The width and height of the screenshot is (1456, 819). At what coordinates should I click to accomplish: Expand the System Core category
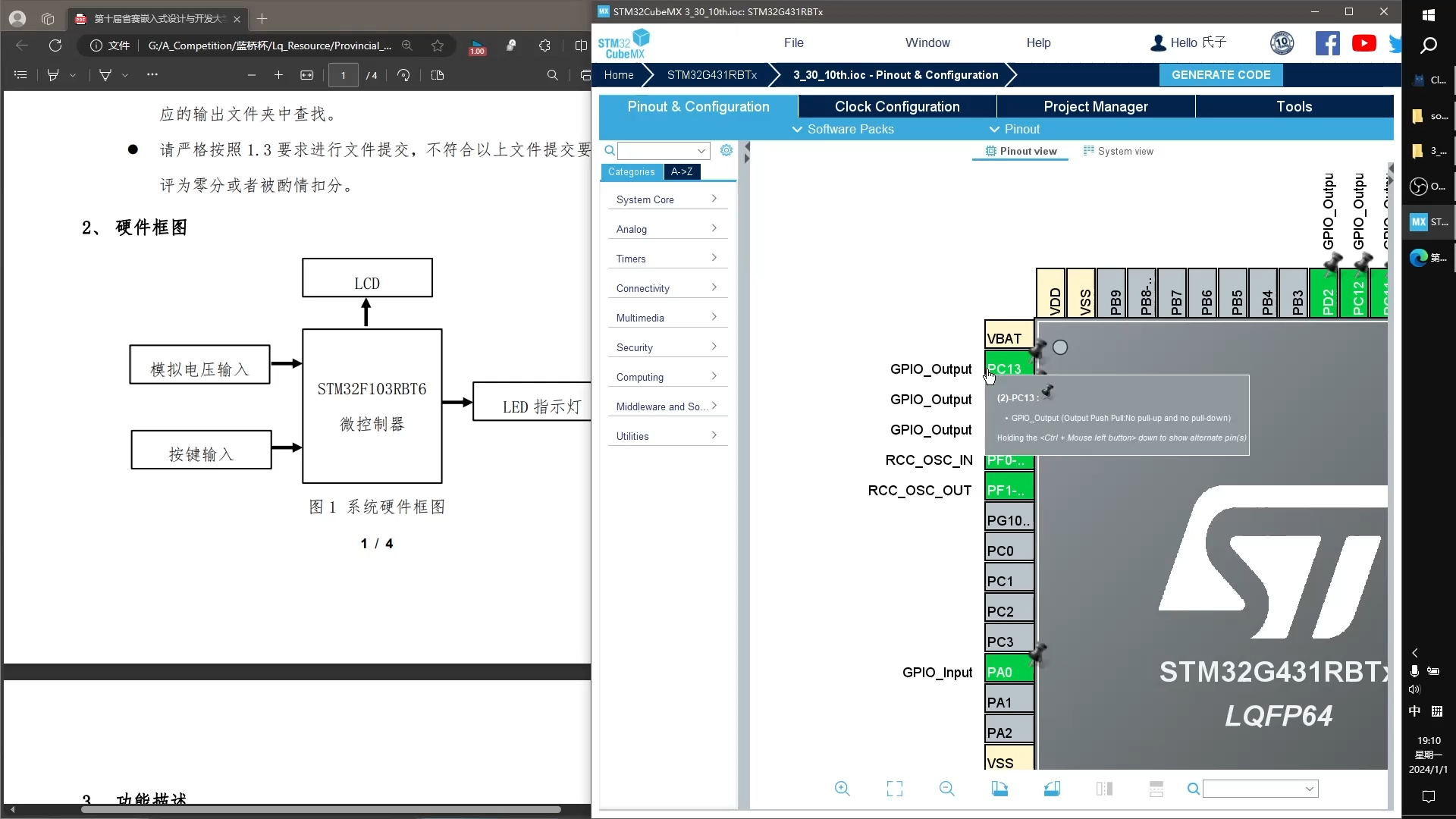pos(667,199)
